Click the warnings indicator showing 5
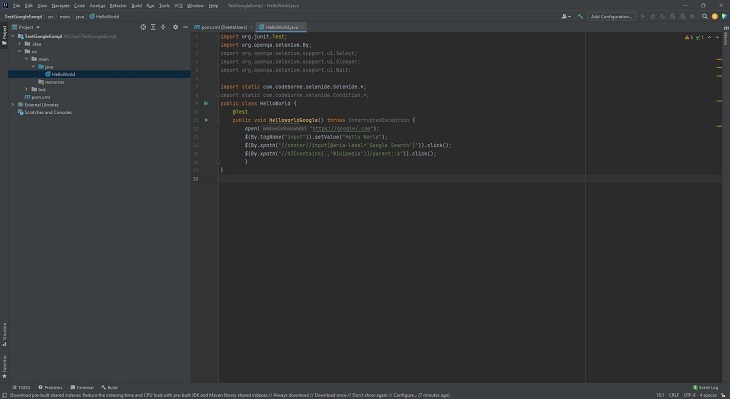730x399 pixels. coord(689,37)
